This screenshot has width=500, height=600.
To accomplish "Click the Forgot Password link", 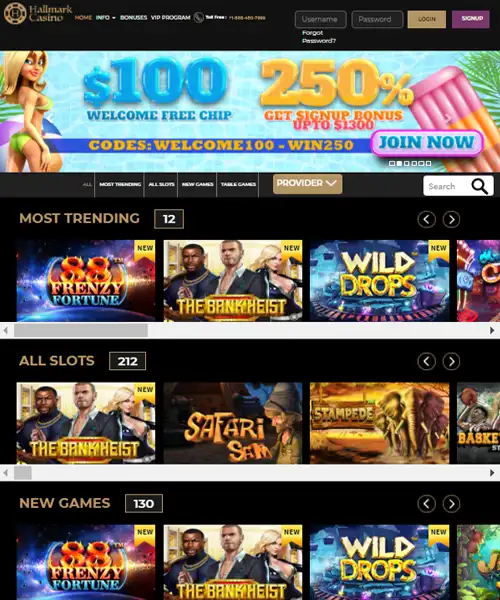I will click(x=319, y=37).
